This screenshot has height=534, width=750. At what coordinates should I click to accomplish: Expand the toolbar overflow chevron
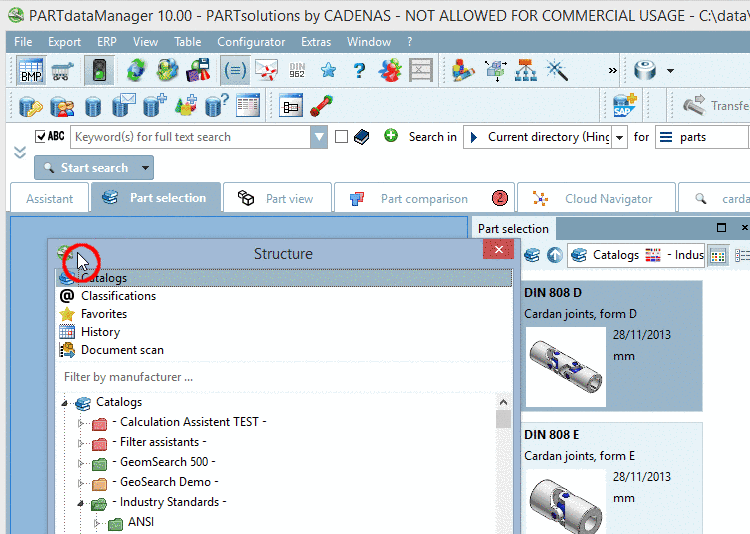[x=612, y=71]
